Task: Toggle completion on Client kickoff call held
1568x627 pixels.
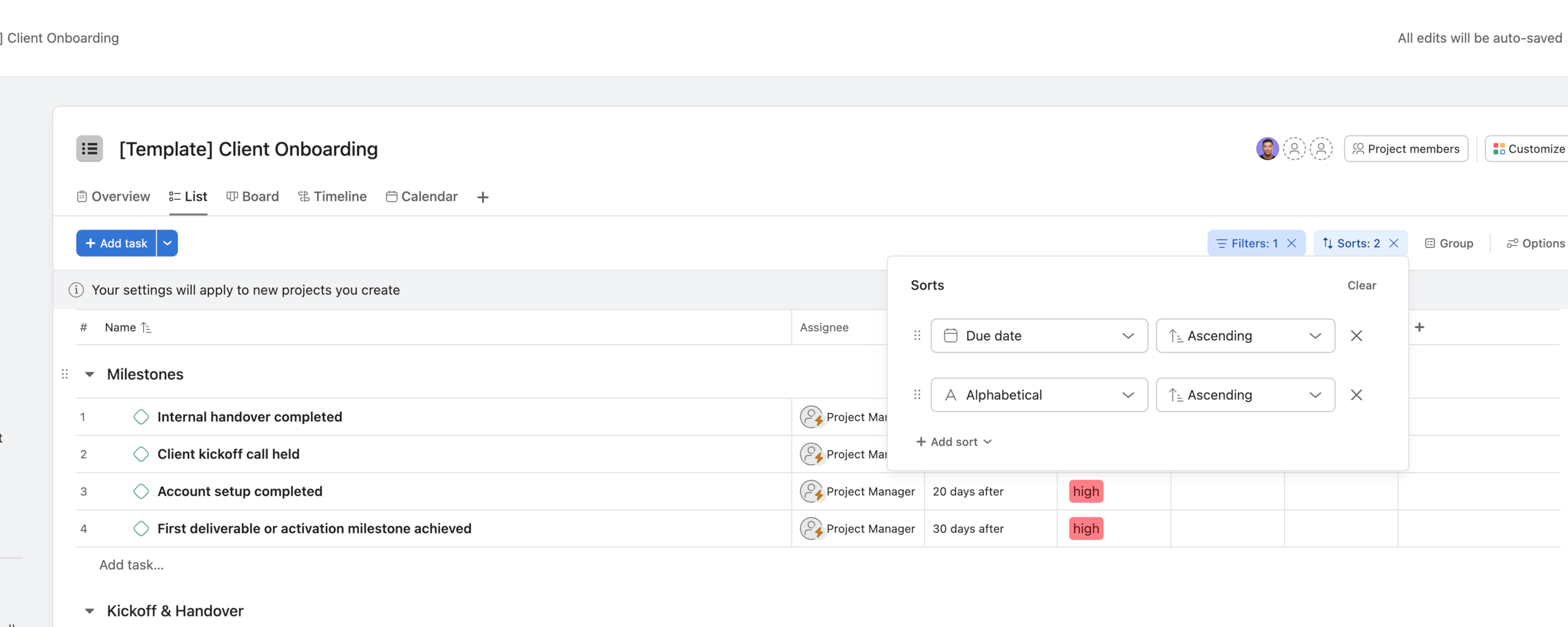Action: 141,454
